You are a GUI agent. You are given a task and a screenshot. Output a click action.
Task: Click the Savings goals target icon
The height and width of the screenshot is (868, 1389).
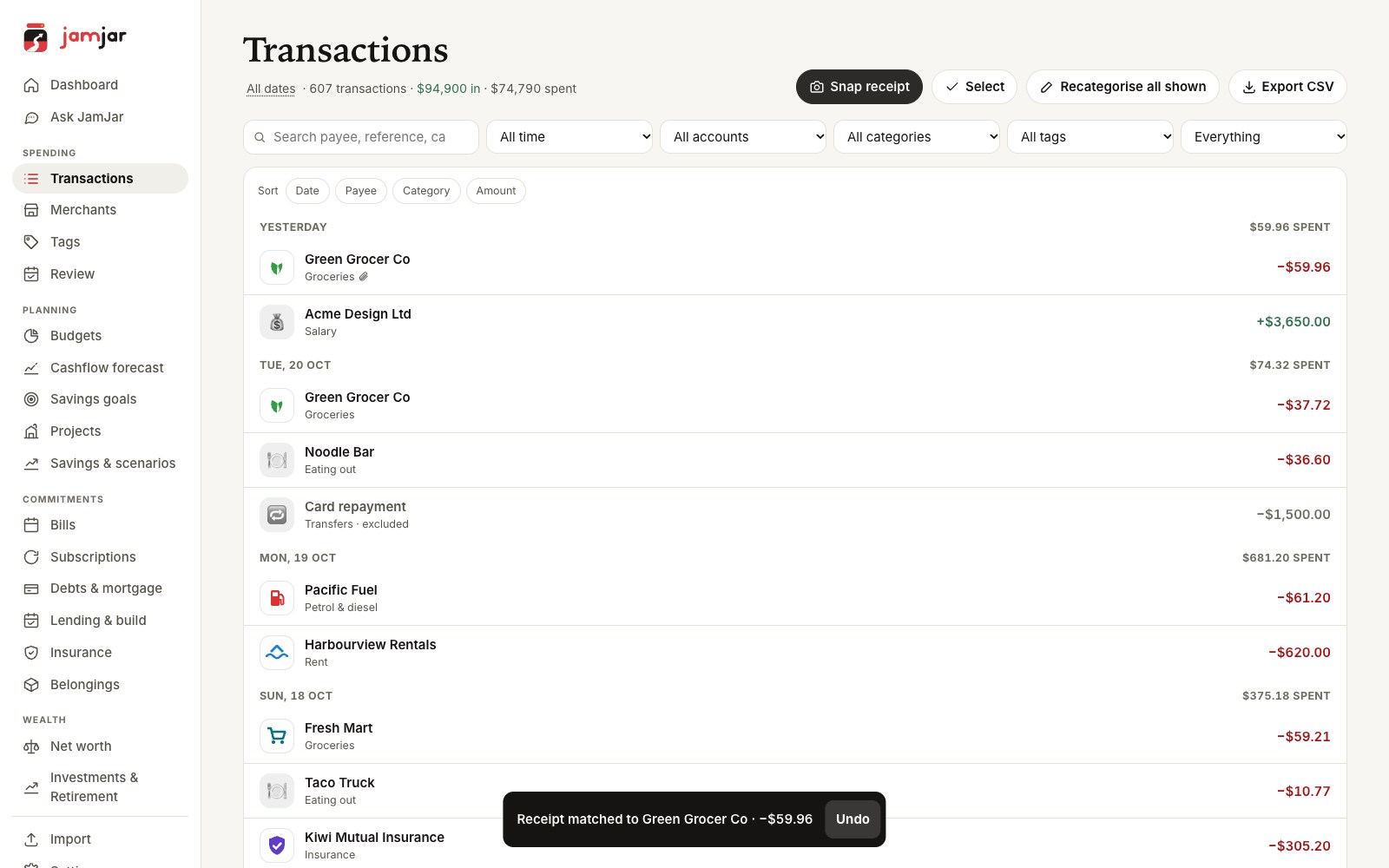(x=31, y=399)
